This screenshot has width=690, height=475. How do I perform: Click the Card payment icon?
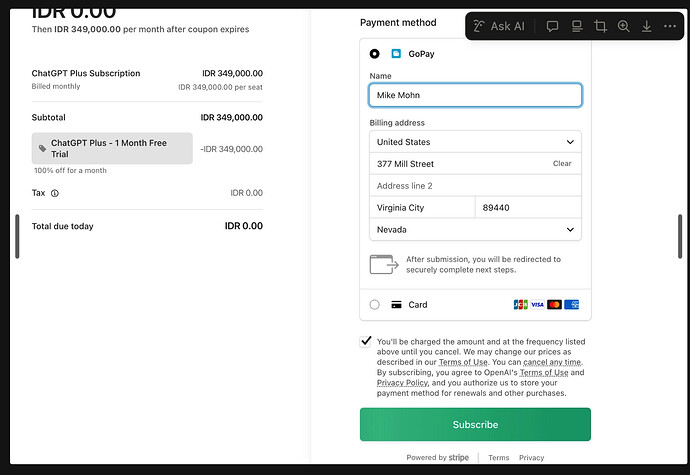tap(396, 305)
